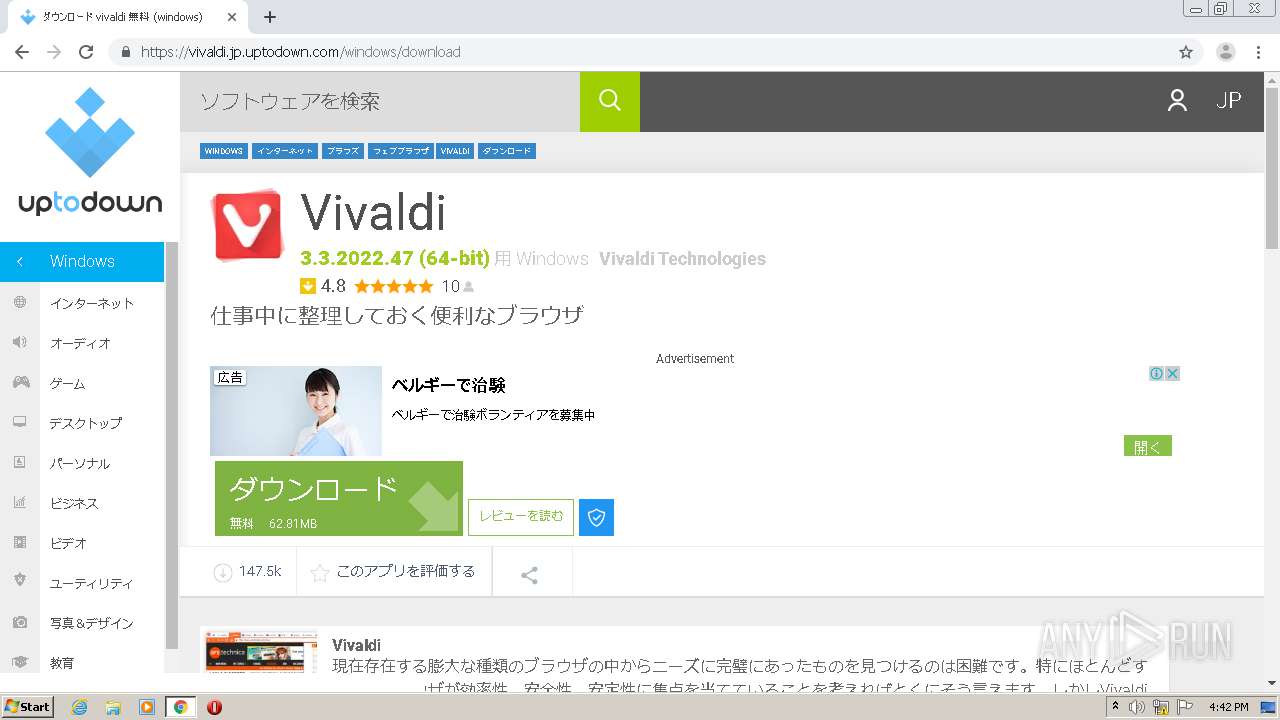This screenshot has width=1280, height=720.
Task: Open the 教育 category
Action: pyautogui.click(x=62, y=663)
